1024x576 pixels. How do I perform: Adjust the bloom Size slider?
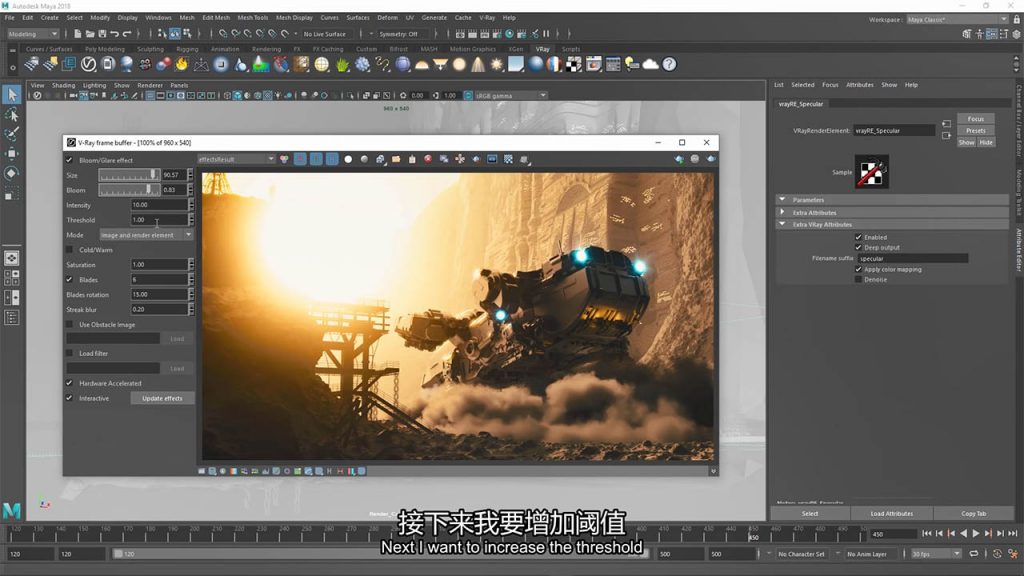pos(129,175)
